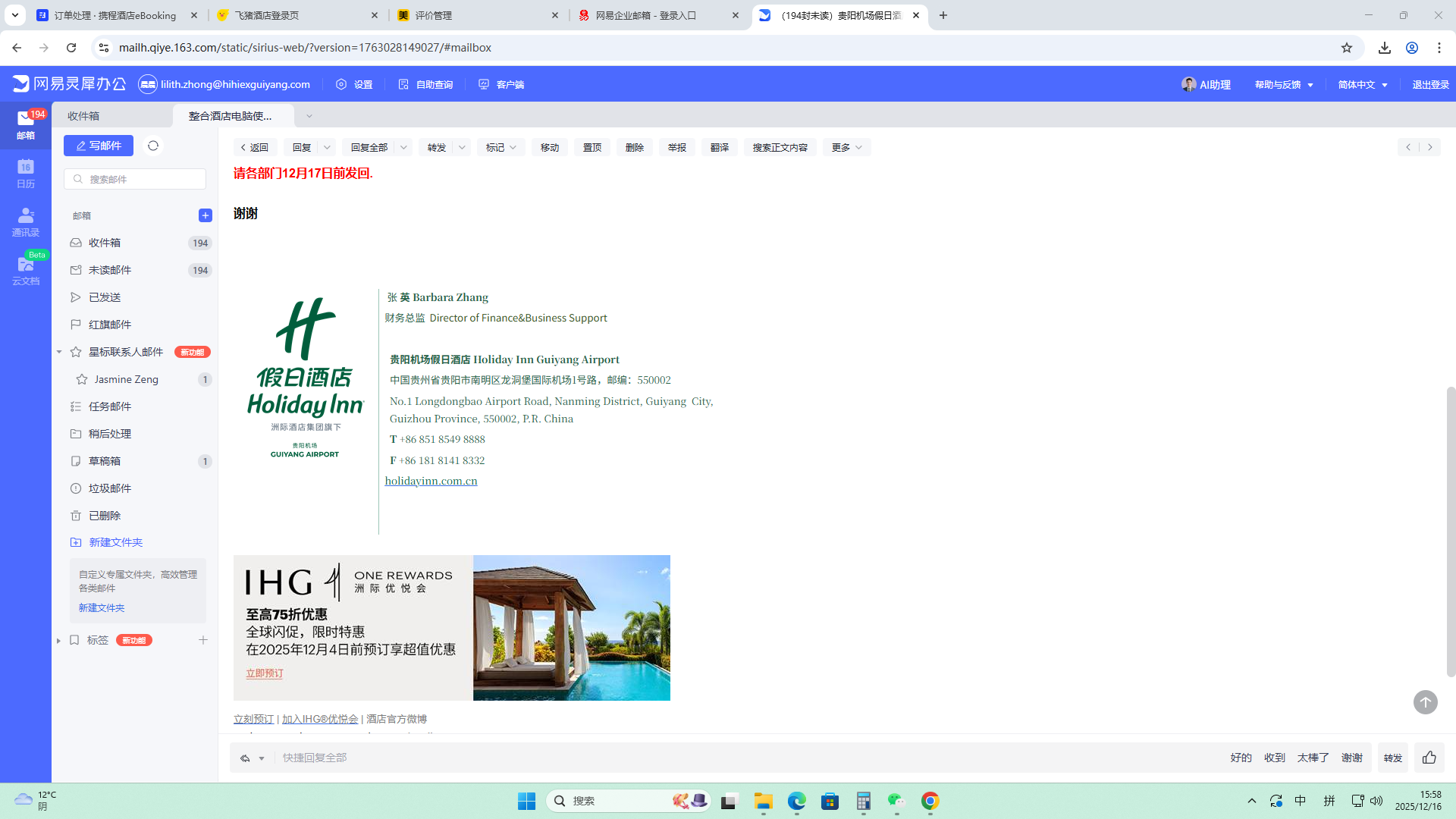
Task: Expand the Reply dropdown arrow
Action: 327,147
